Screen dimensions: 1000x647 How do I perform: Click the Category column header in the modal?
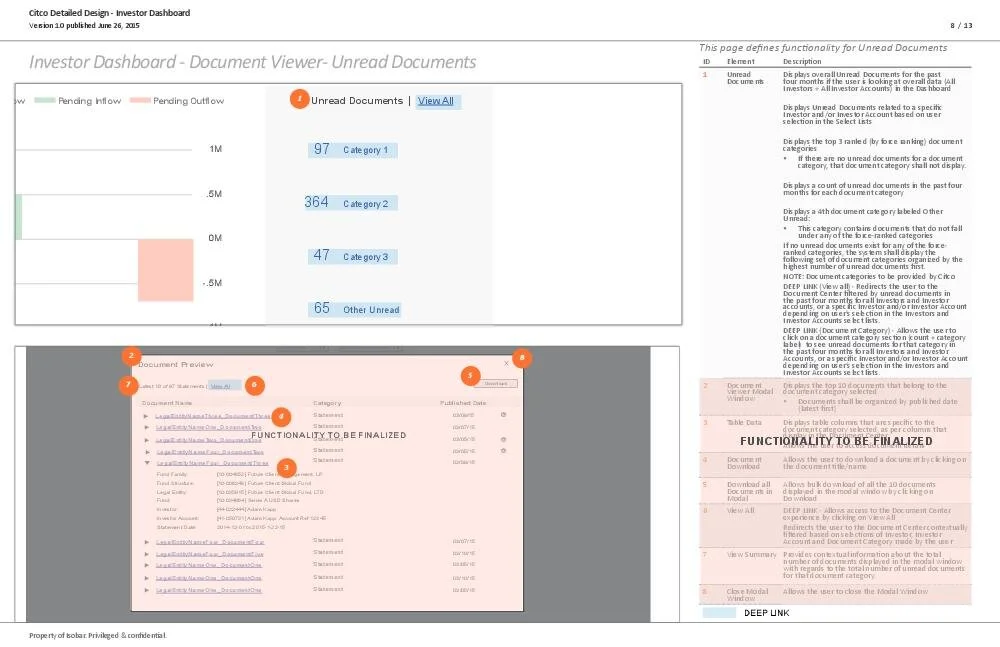coord(327,403)
